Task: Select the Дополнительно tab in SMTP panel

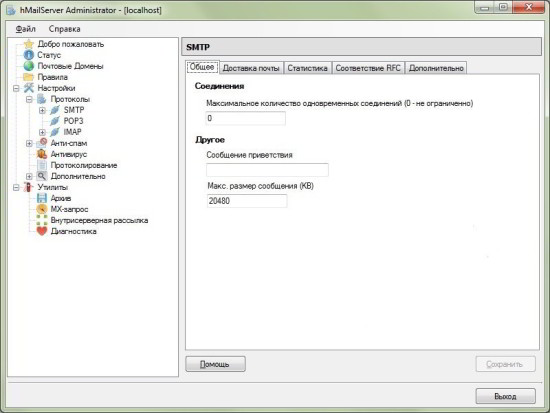Action: coord(436,68)
